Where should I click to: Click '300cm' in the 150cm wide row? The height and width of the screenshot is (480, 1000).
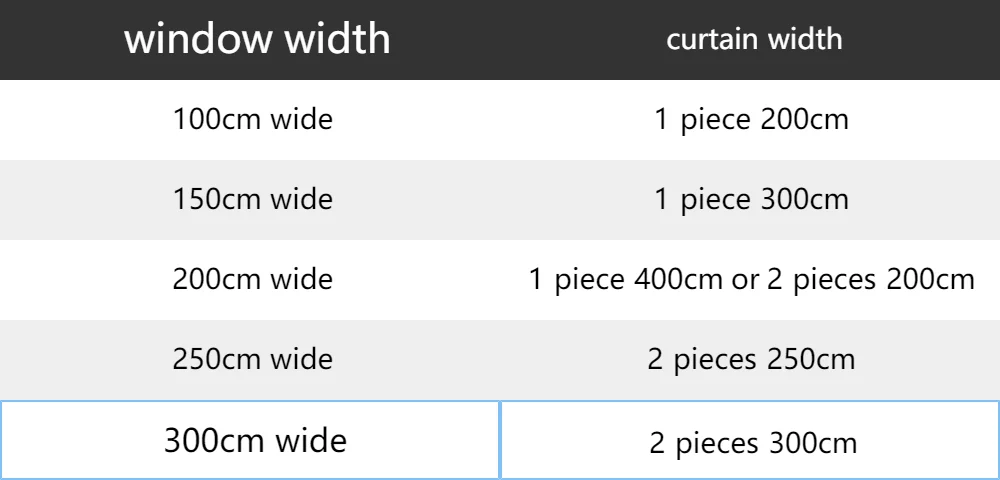pyautogui.click(x=805, y=200)
